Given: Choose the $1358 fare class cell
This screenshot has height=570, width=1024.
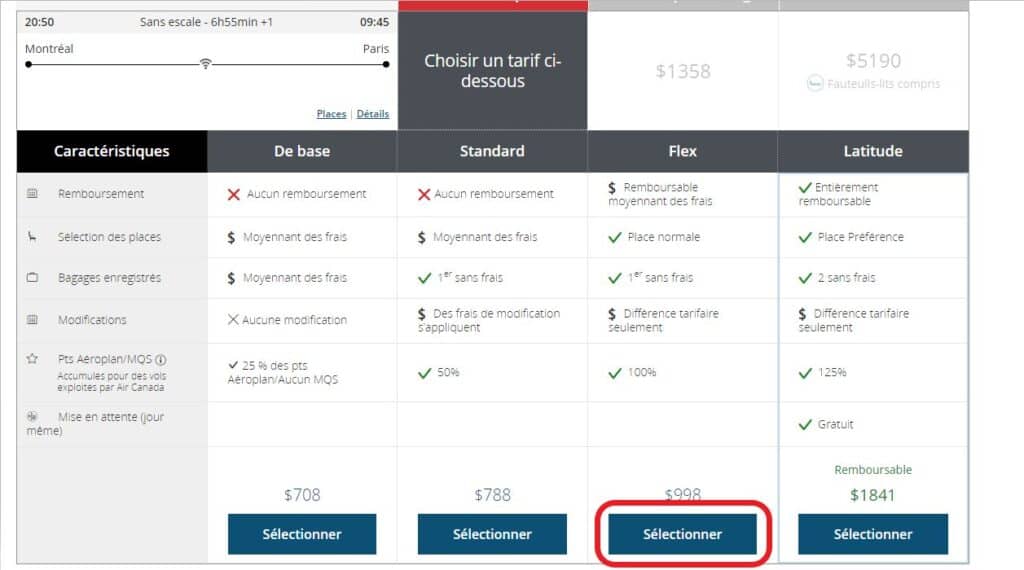Looking at the screenshot, I should (683, 71).
